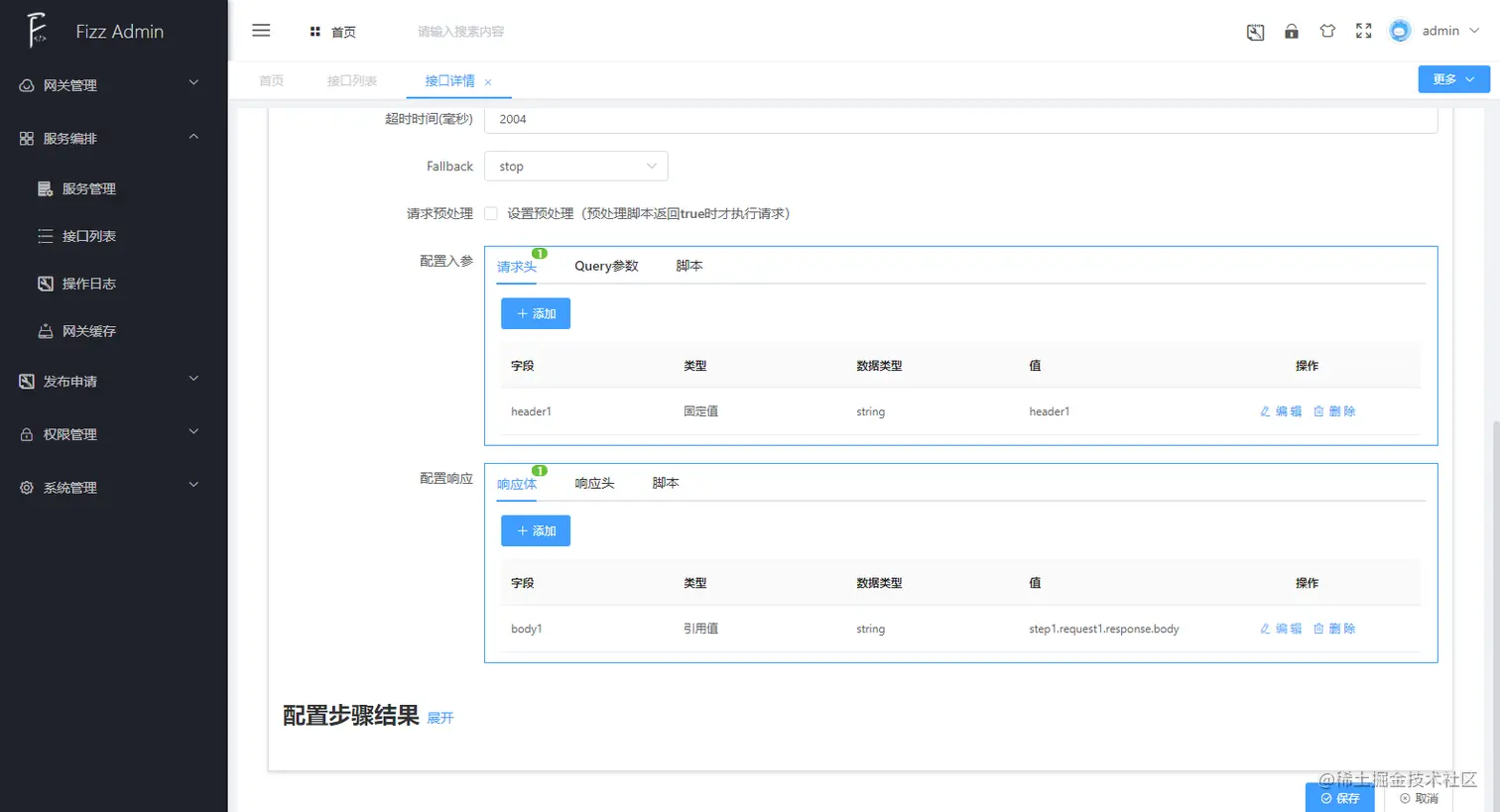Open the 脚本 tab under 配置响应
This screenshot has width=1500, height=812.
point(666,483)
